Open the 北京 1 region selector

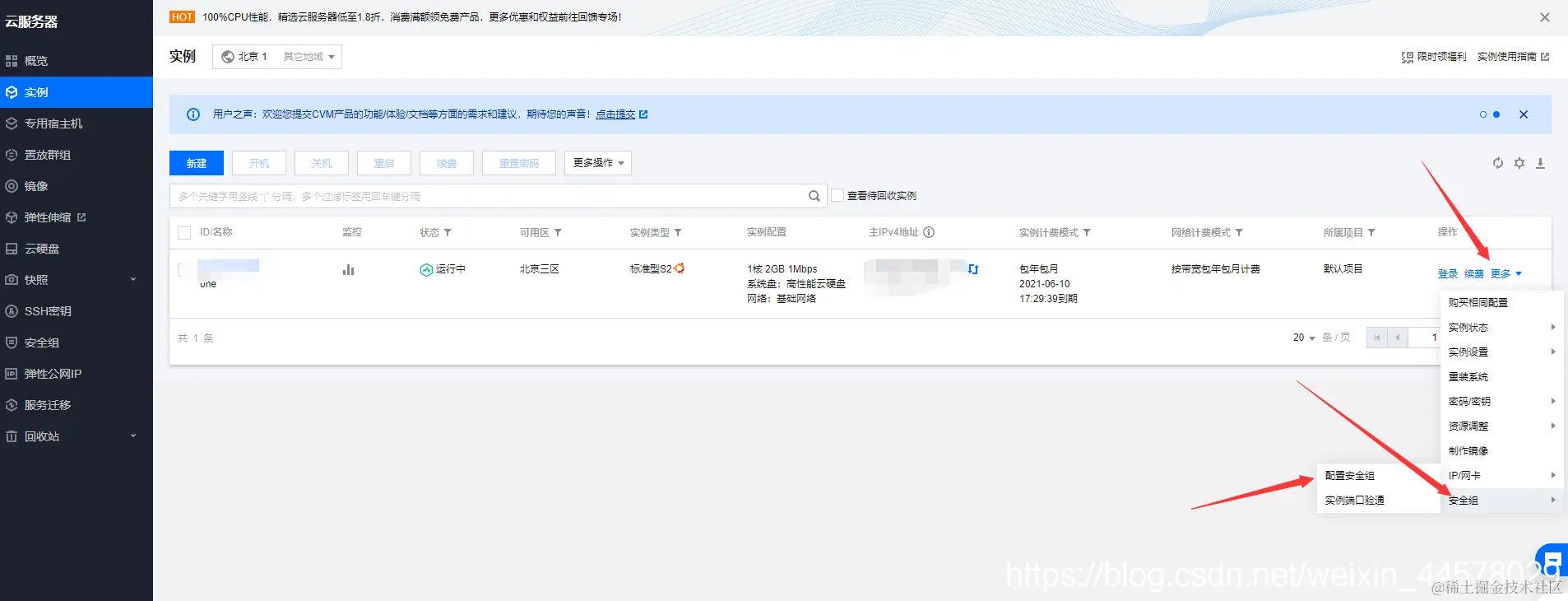(277, 57)
